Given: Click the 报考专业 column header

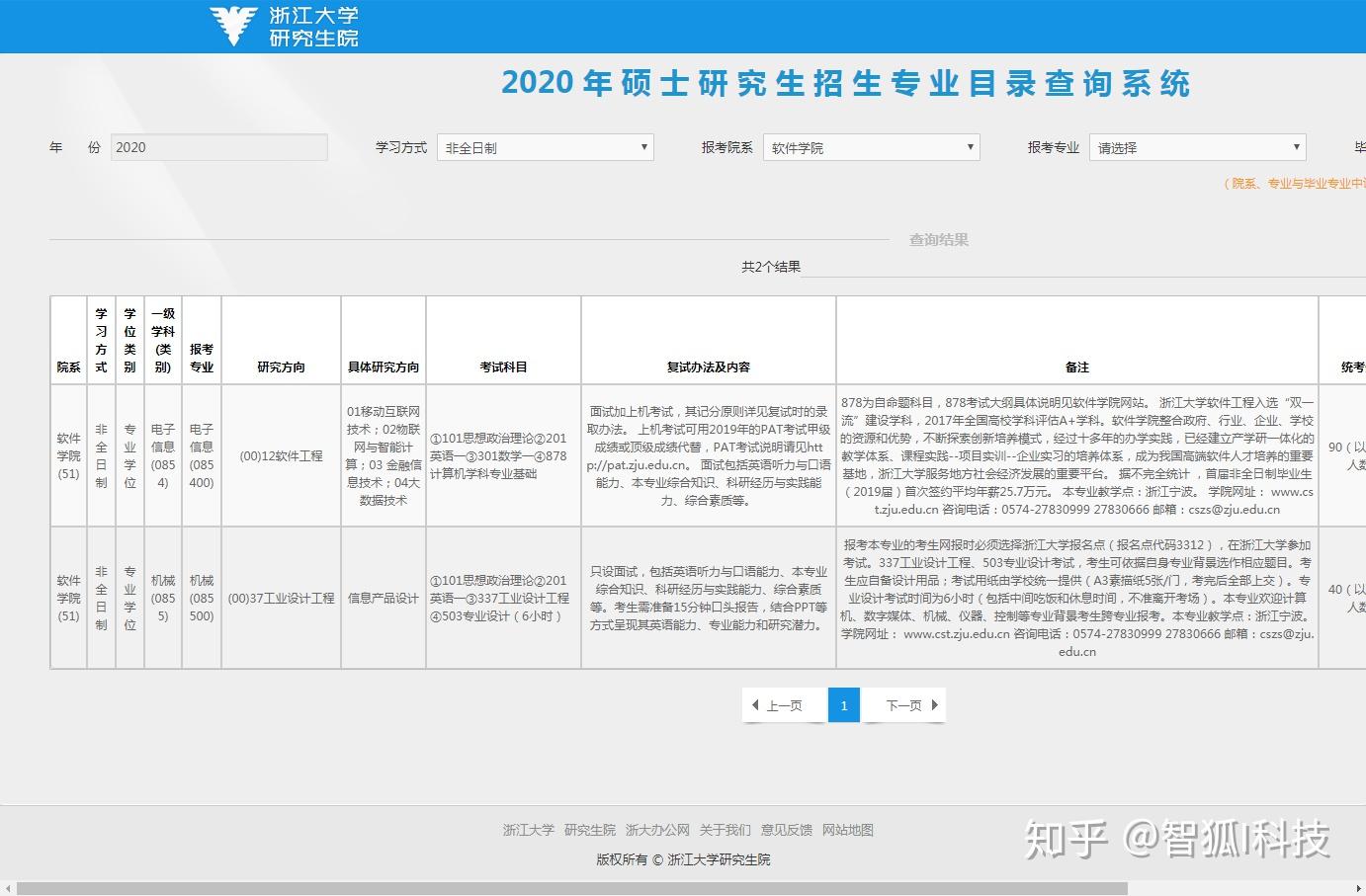Looking at the screenshot, I should [202, 340].
